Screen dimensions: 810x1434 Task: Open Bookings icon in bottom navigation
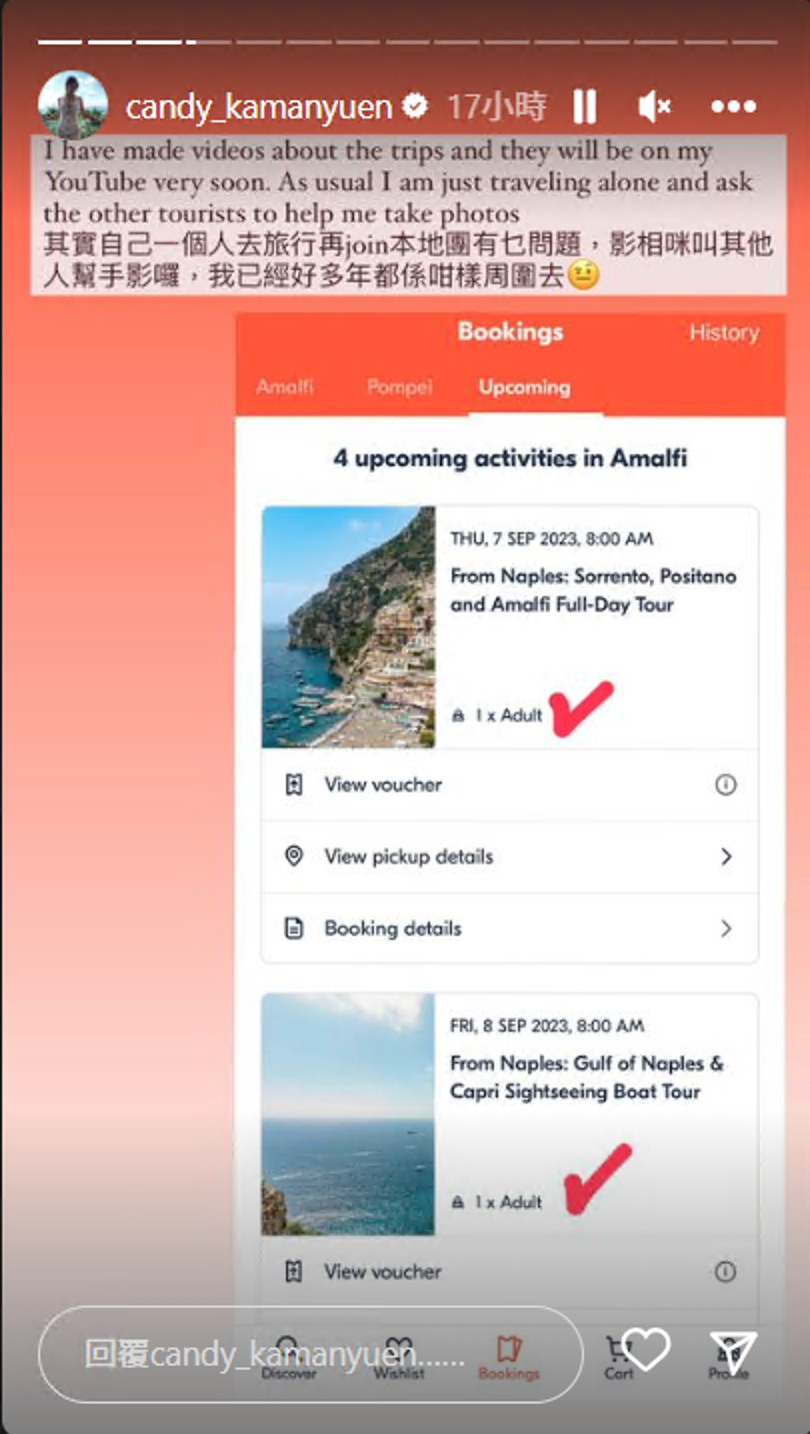509,1357
